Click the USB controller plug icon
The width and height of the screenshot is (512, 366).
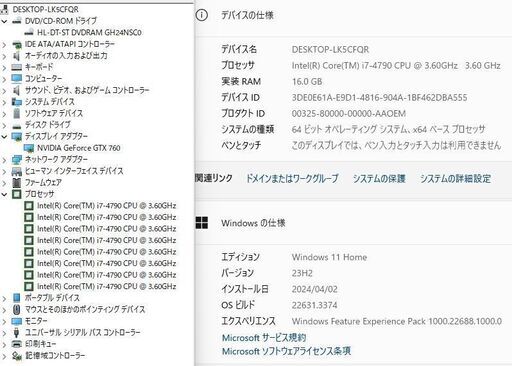[x=17, y=332]
